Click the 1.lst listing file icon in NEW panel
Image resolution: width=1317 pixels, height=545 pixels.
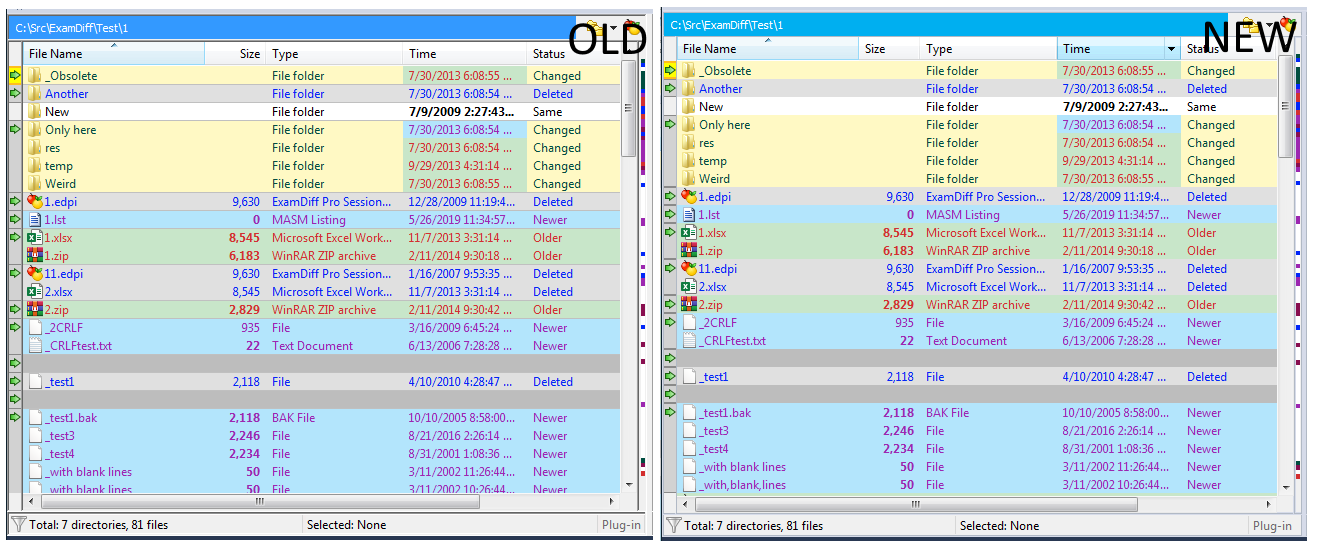689,215
